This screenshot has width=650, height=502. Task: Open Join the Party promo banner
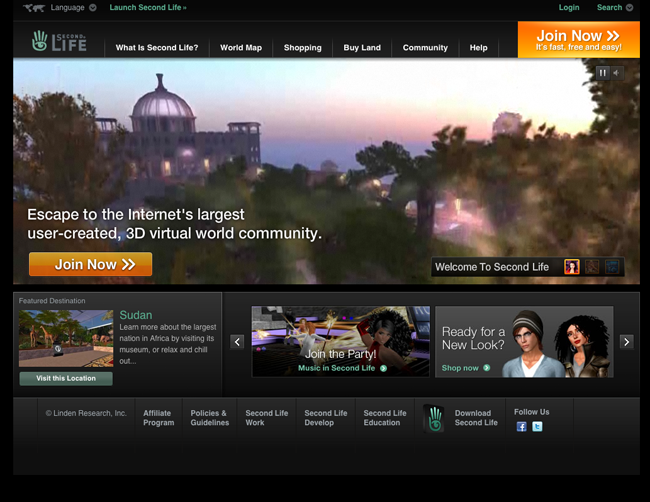pyautogui.click(x=341, y=342)
